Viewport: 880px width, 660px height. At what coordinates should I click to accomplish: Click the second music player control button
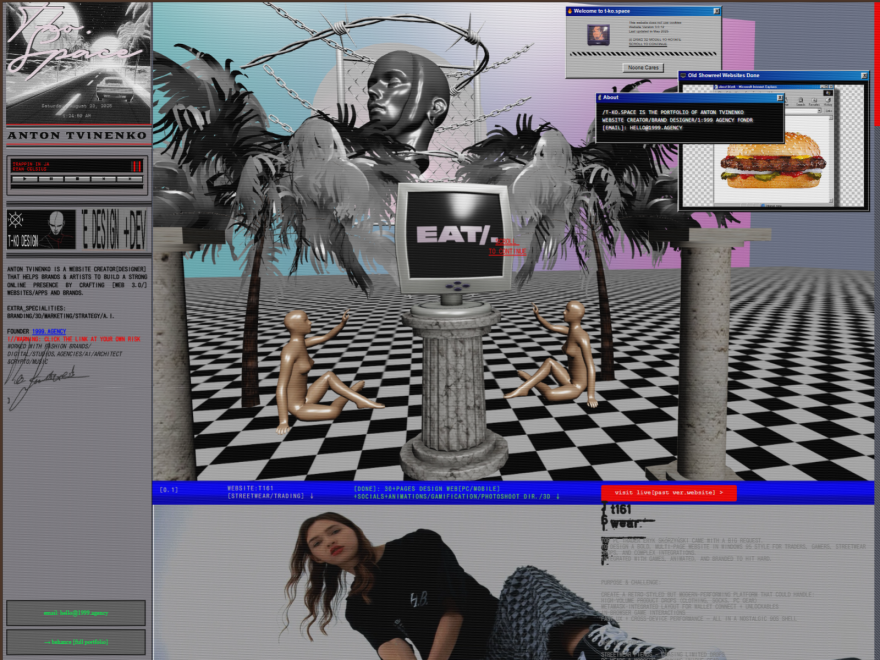[x=51, y=179]
